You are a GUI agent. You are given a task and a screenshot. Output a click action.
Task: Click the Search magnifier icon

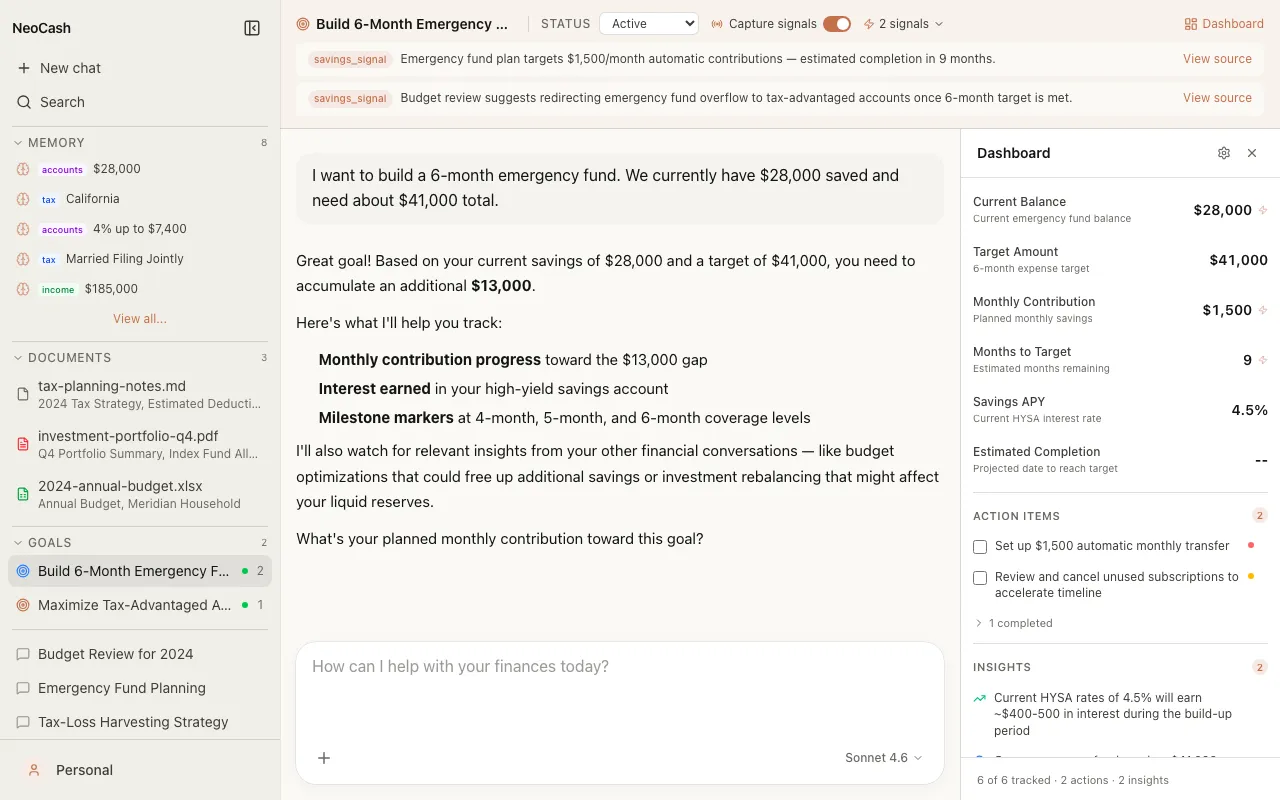pyautogui.click(x=24, y=102)
